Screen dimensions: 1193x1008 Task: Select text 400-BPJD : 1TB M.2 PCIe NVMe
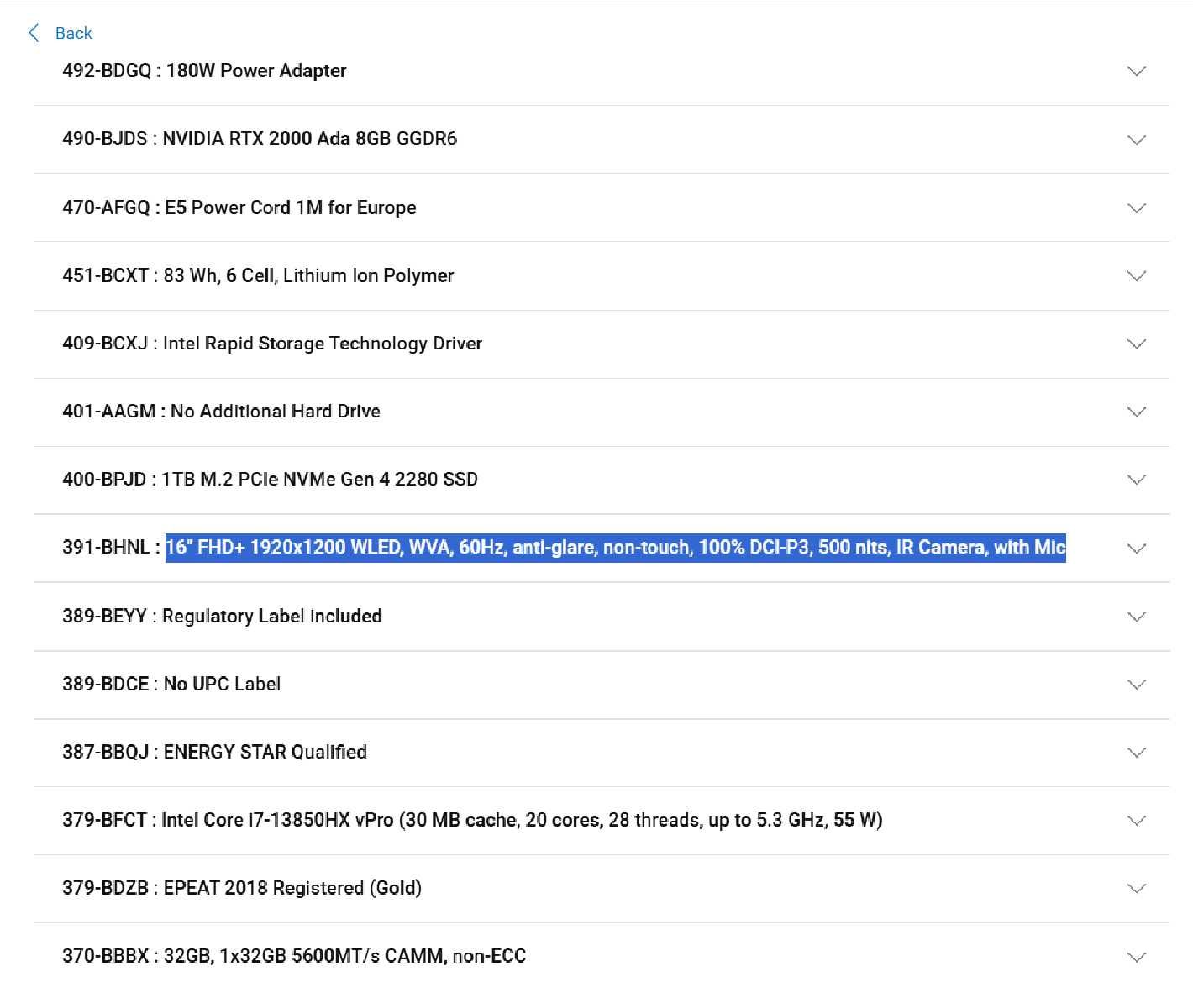pyautogui.click(x=270, y=480)
